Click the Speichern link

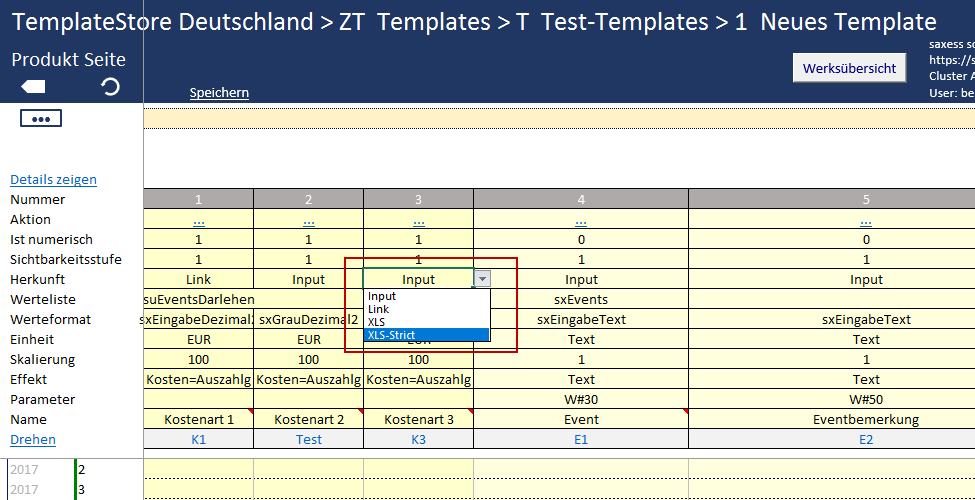219,93
